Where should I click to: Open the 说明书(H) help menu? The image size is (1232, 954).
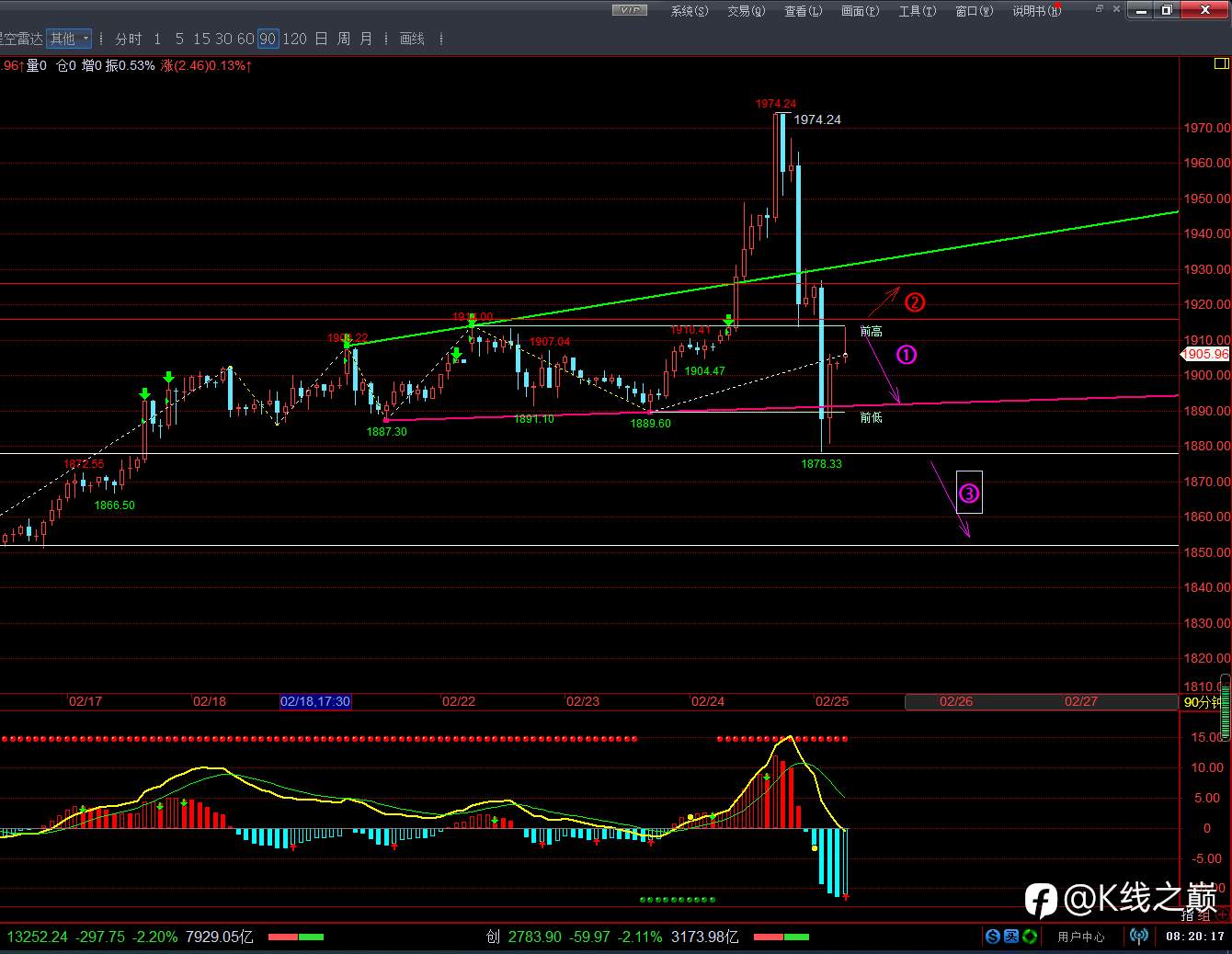click(1037, 11)
